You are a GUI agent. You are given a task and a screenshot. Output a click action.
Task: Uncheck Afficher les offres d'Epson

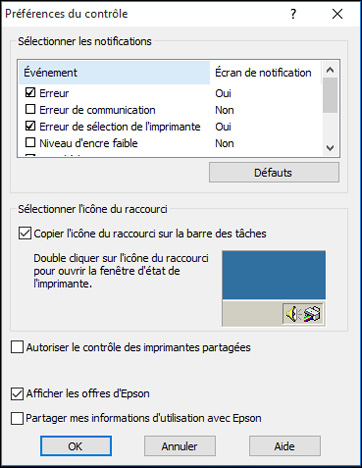pos(17,393)
